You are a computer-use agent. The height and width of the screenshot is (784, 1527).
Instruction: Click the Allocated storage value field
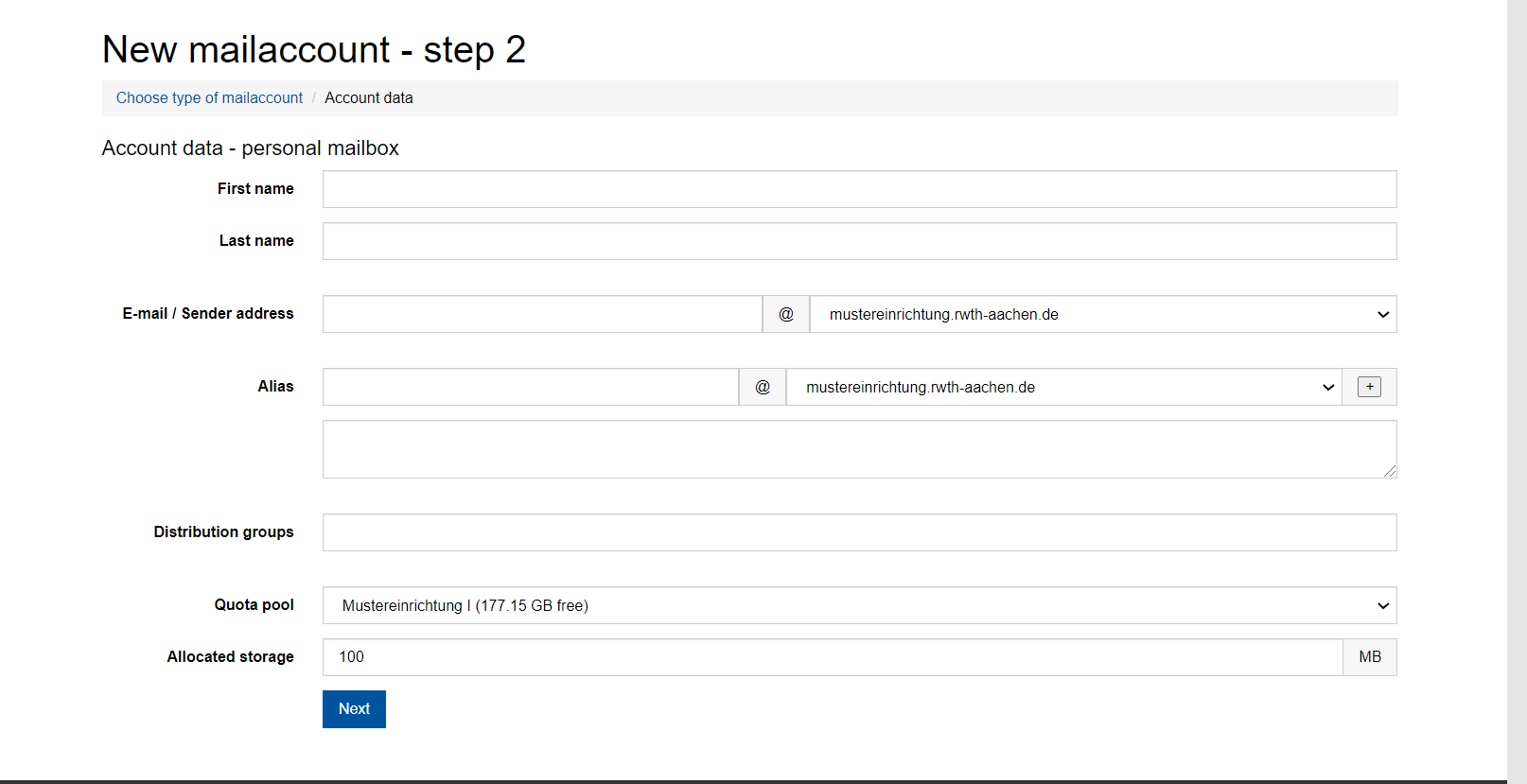(x=832, y=657)
